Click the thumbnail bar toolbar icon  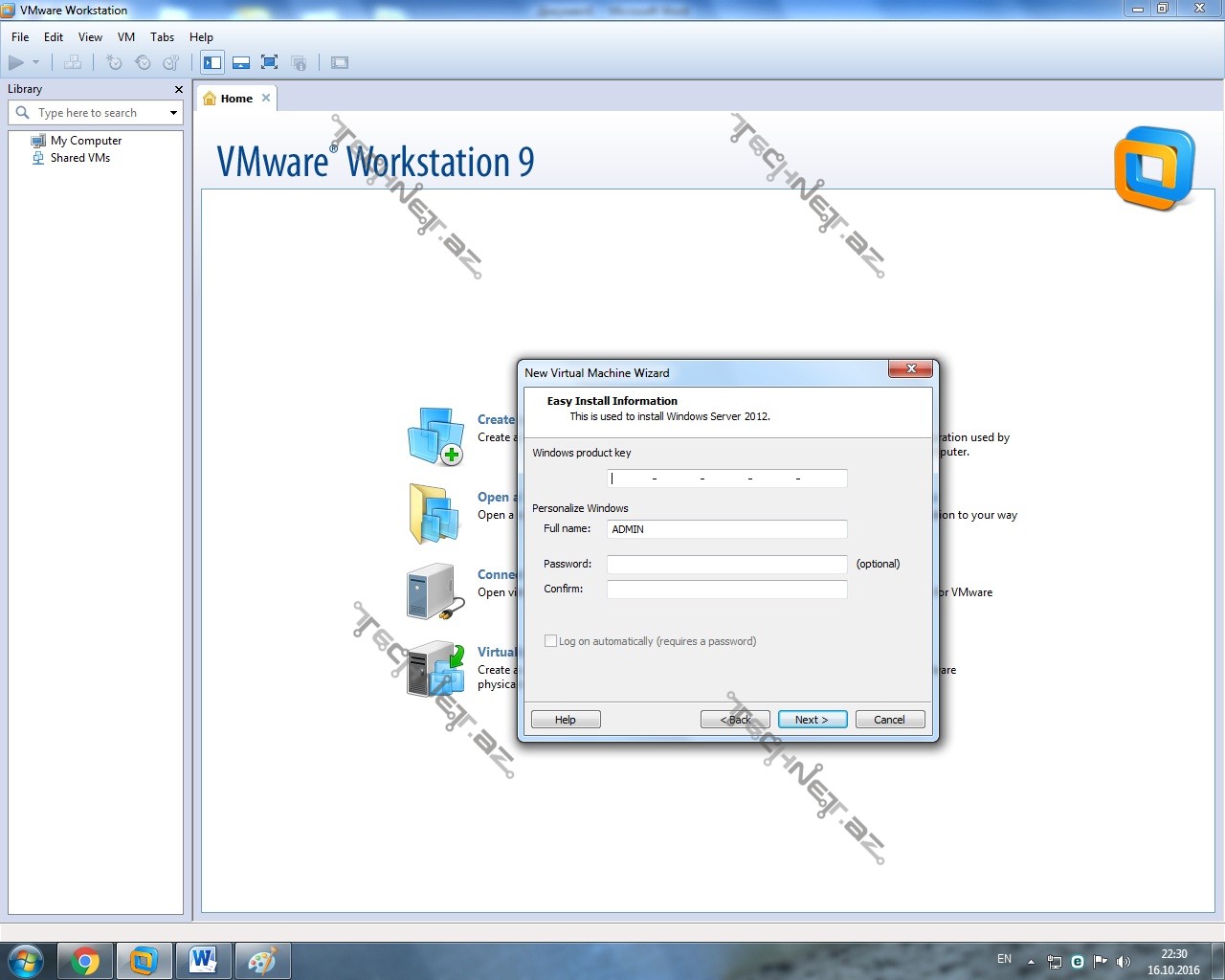(x=241, y=63)
